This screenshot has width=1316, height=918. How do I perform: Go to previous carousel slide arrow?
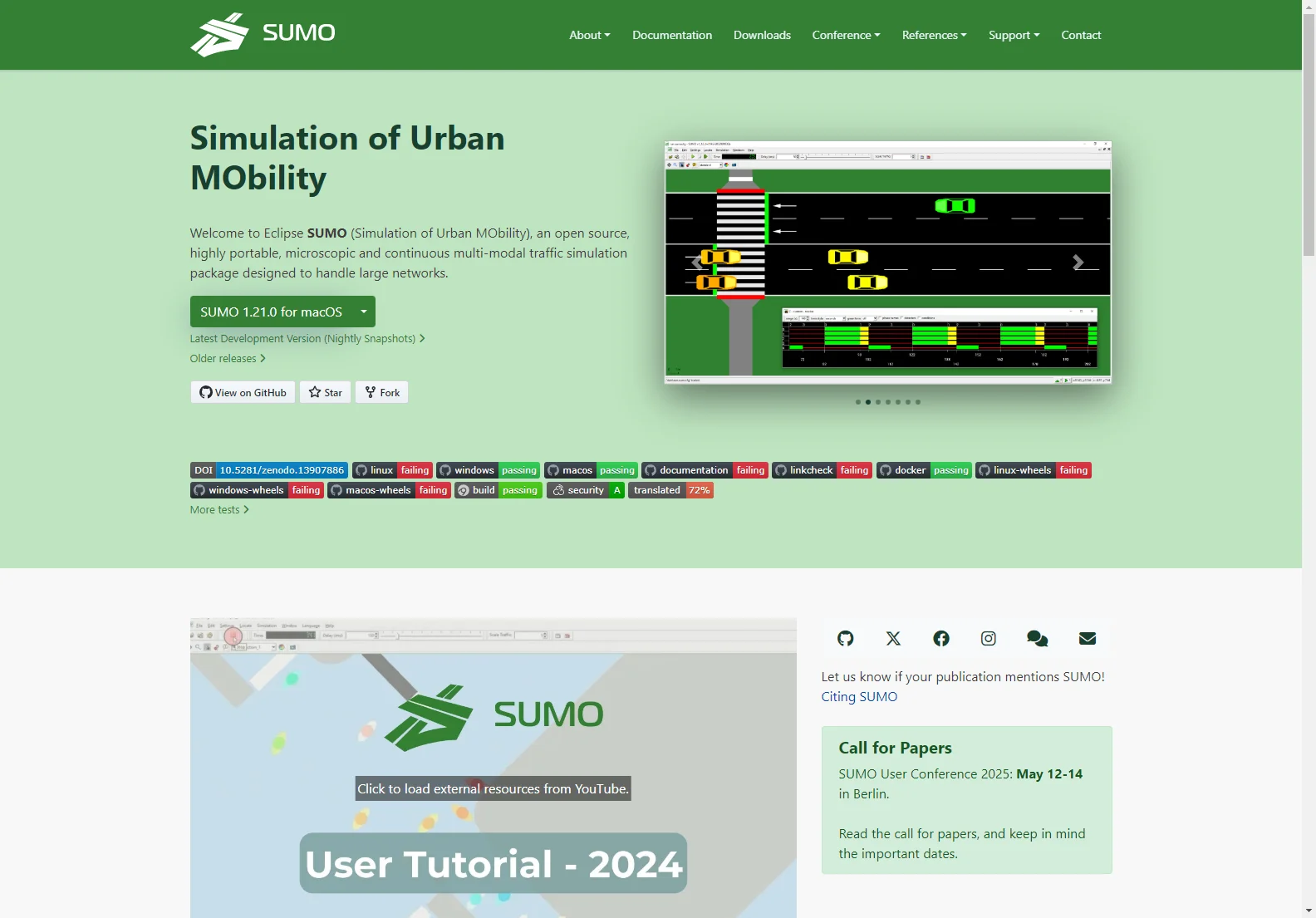point(697,263)
